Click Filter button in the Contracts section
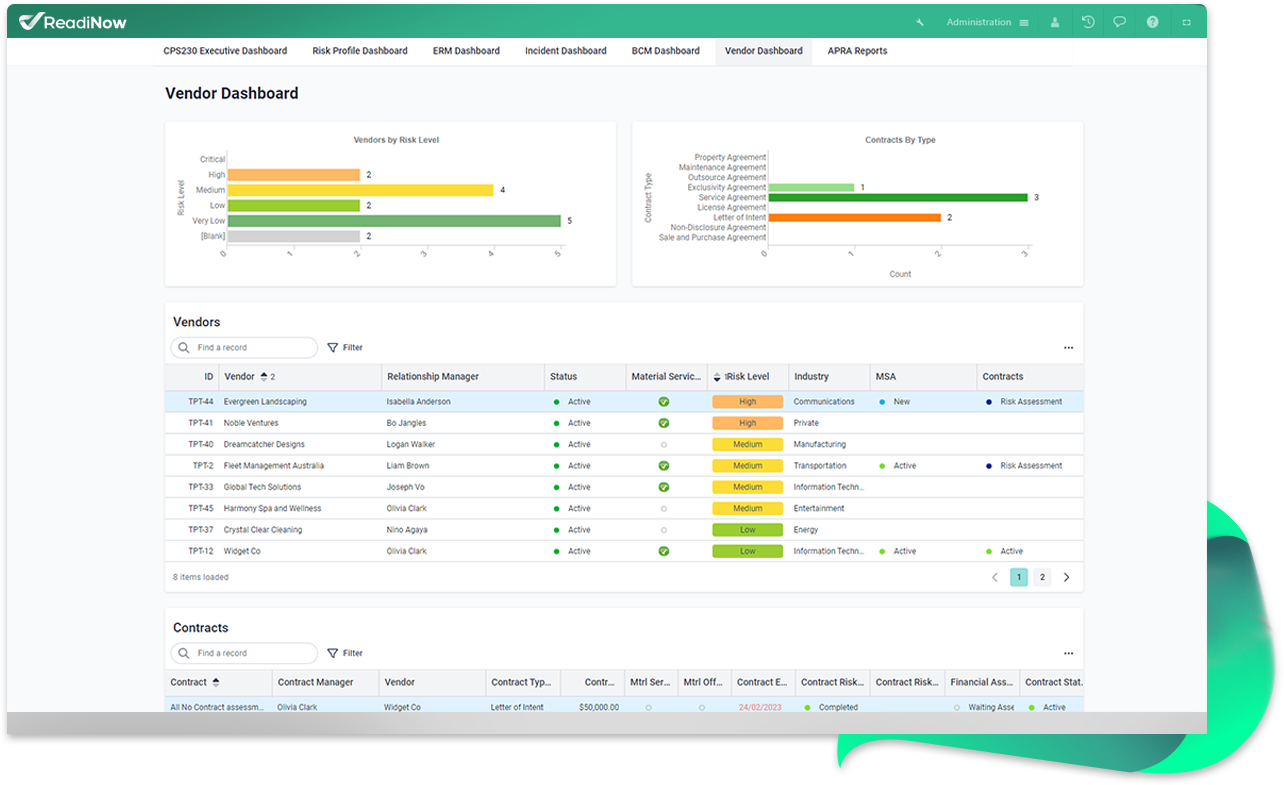The width and height of the screenshot is (1284, 785). pos(344,653)
